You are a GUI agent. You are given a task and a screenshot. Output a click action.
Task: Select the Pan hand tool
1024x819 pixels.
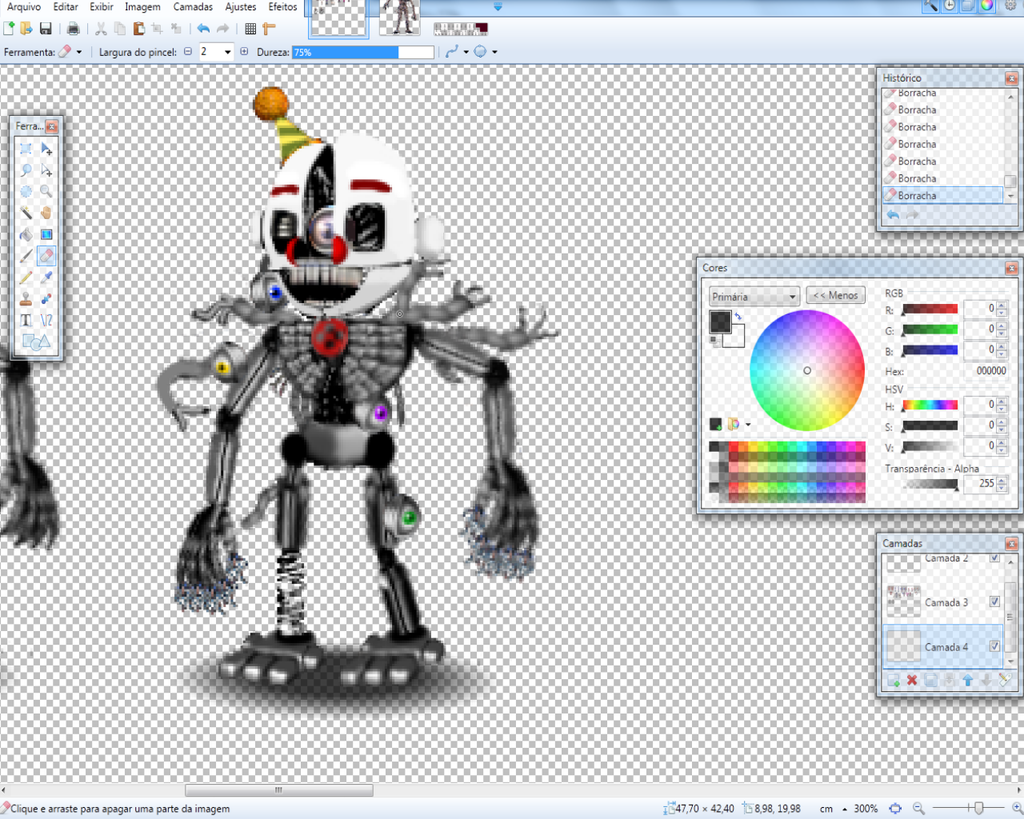tap(46, 213)
